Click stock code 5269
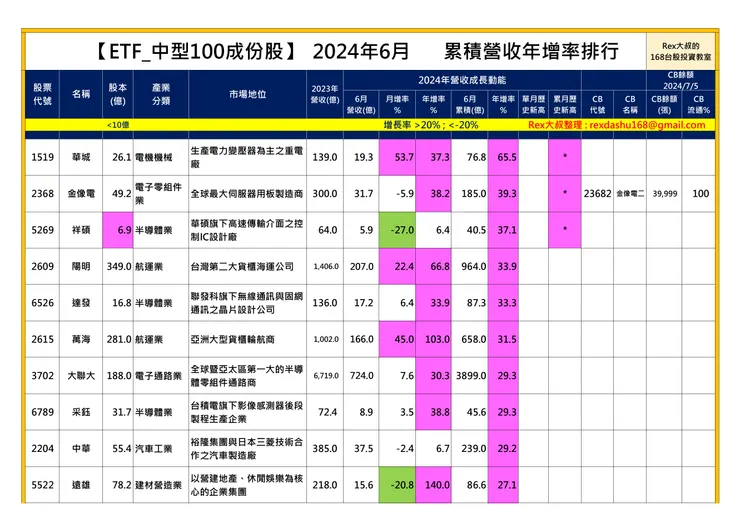The height and width of the screenshot is (523, 740). [42, 230]
